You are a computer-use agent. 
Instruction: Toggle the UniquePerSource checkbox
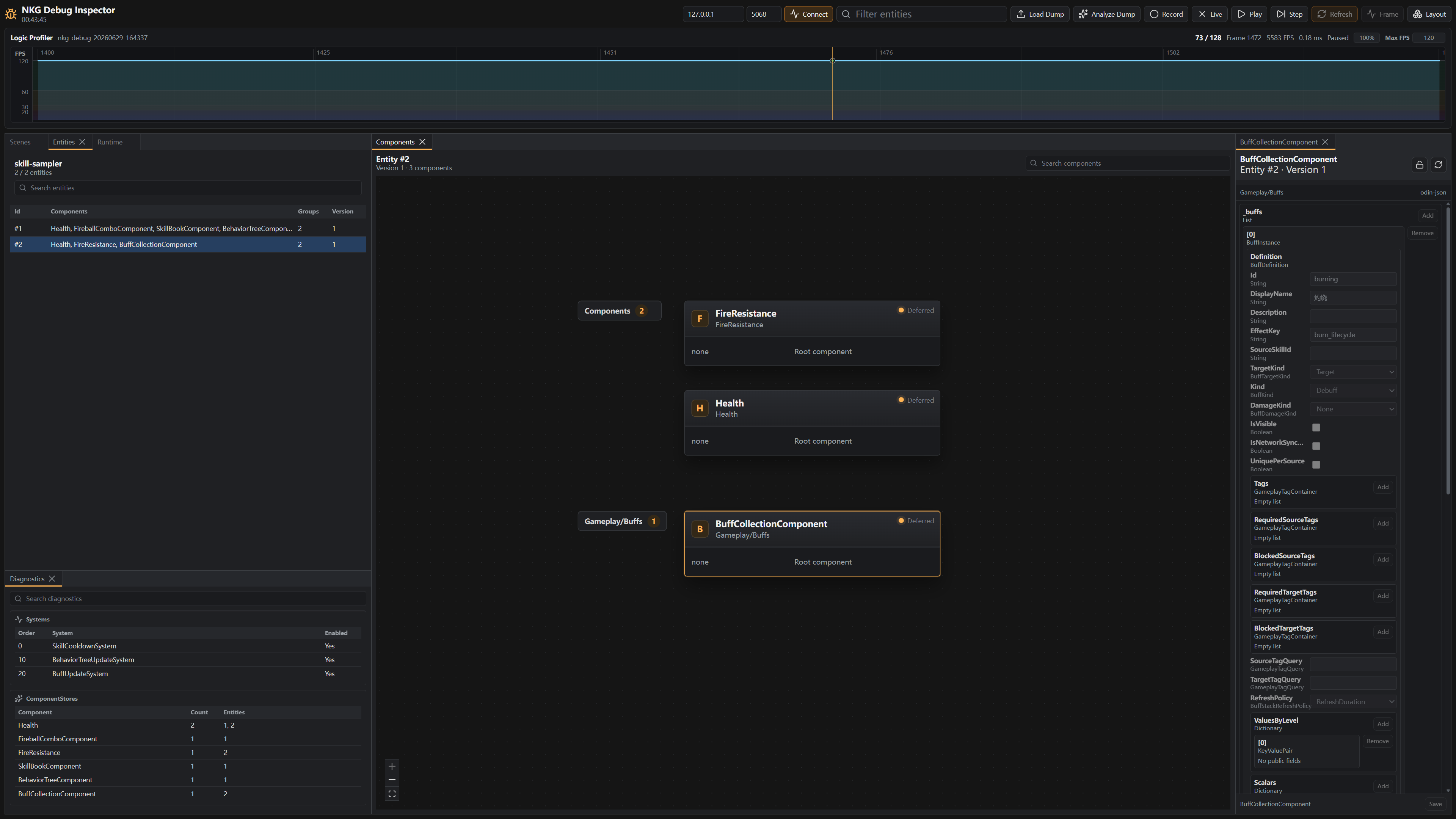click(1316, 464)
